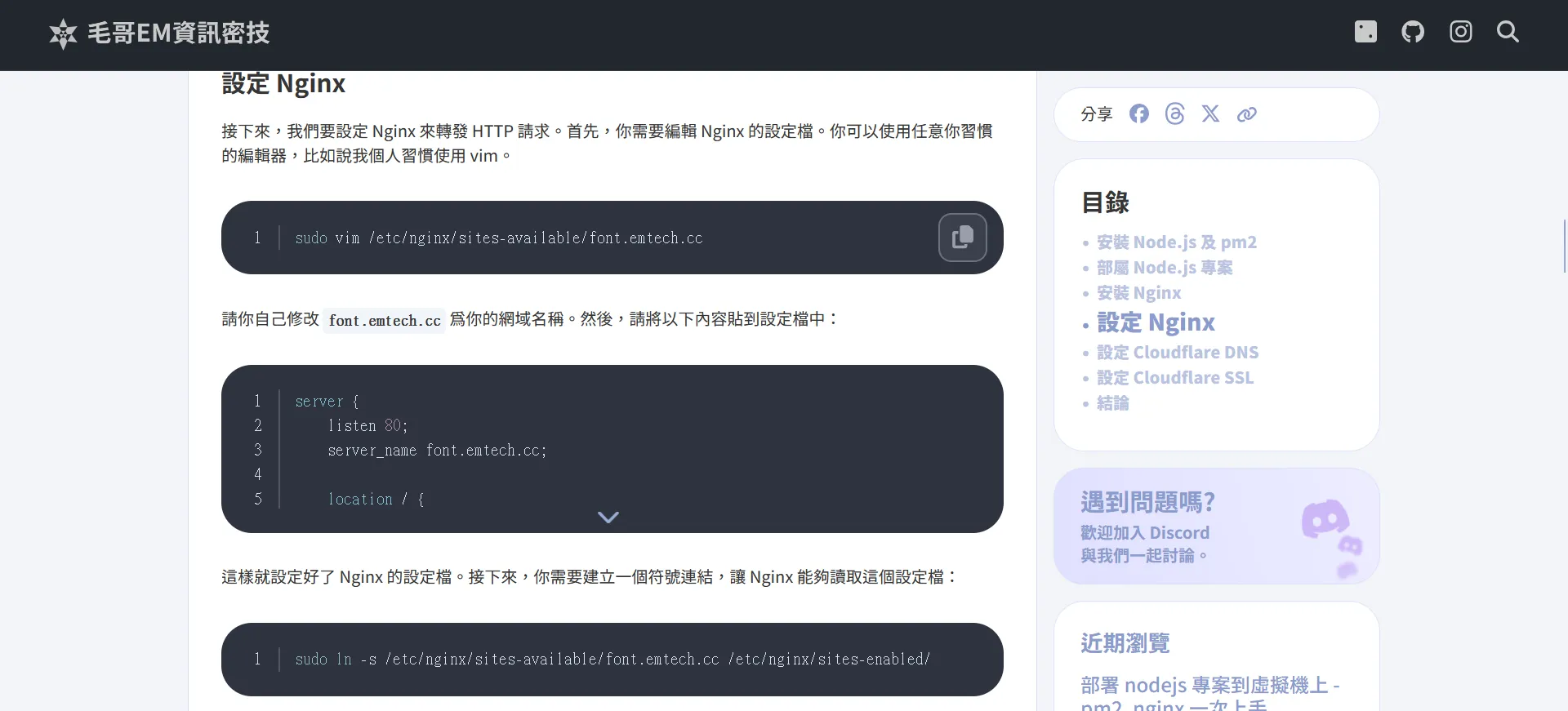Click the 毛哥EM資訊密技 site title
This screenshot has width=1568, height=711.
pyautogui.click(x=178, y=33)
